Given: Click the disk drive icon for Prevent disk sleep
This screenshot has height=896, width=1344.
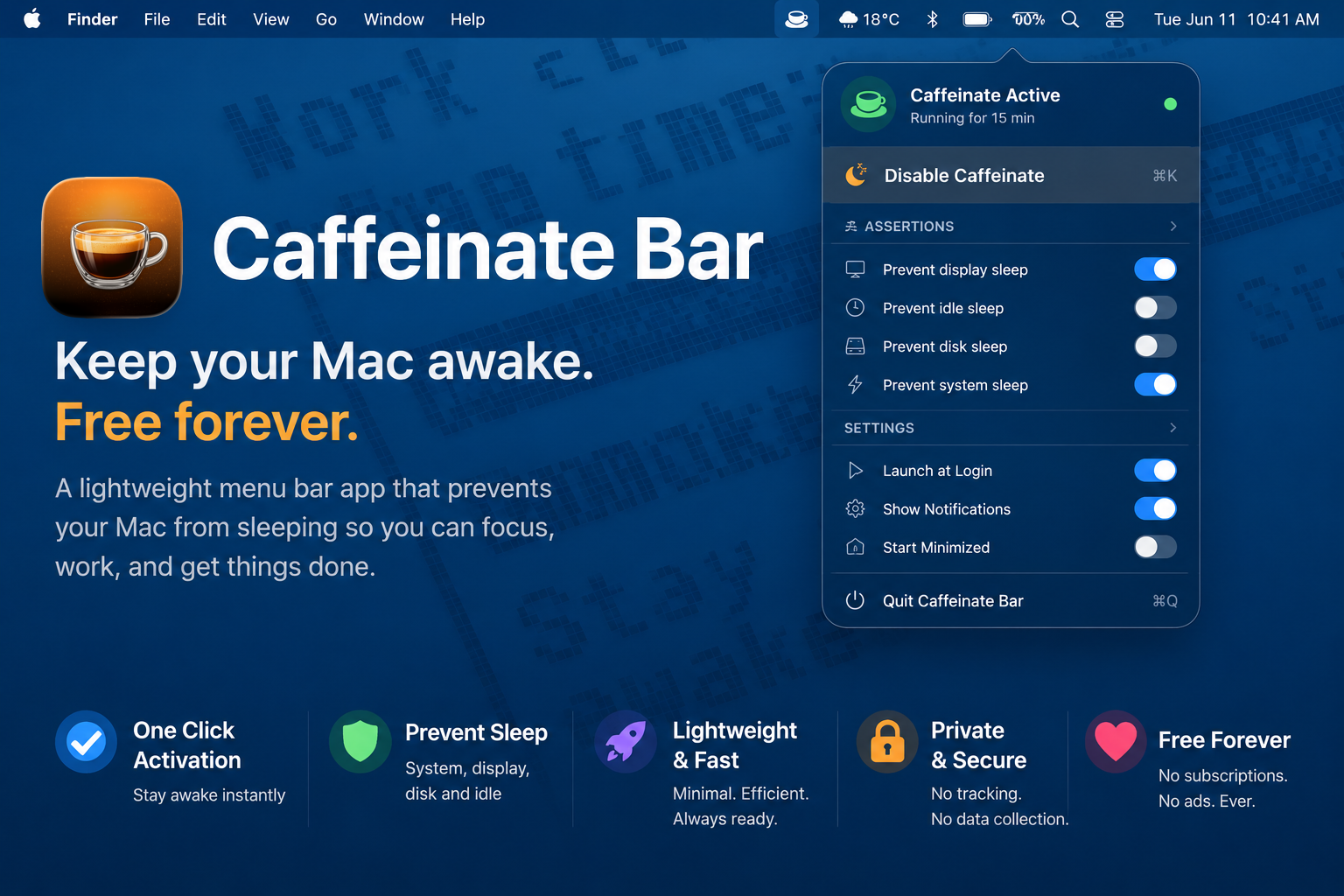Looking at the screenshot, I should click(x=855, y=346).
